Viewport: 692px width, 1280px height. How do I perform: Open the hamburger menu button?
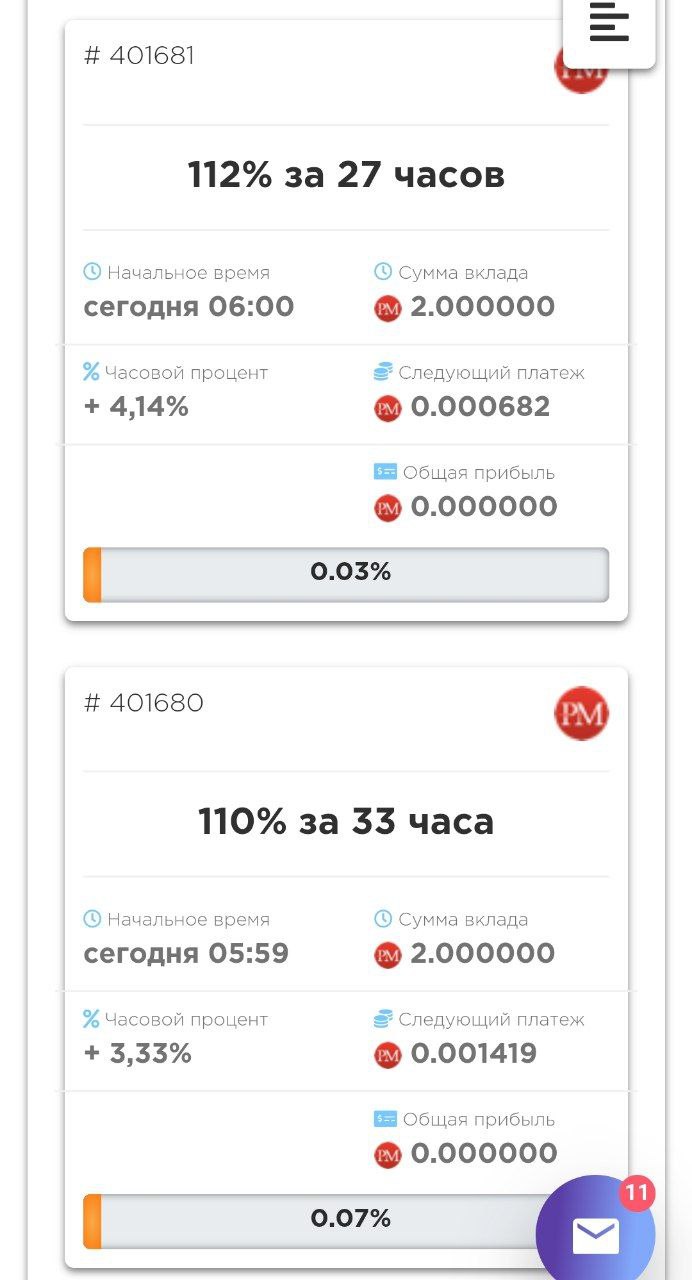click(609, 22)
